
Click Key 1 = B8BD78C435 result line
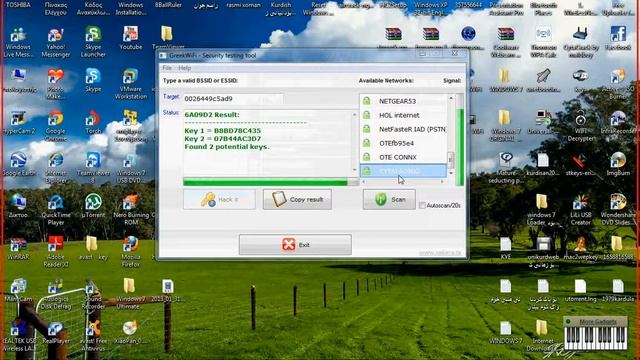222,131
